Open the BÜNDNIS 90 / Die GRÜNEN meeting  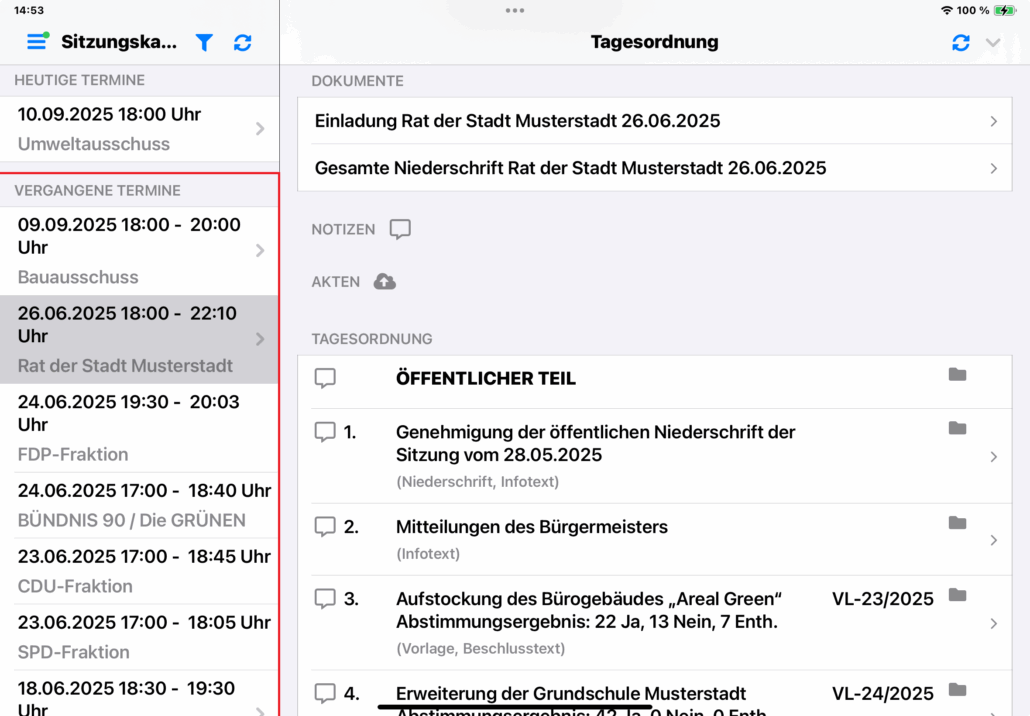tap(139, 505)
